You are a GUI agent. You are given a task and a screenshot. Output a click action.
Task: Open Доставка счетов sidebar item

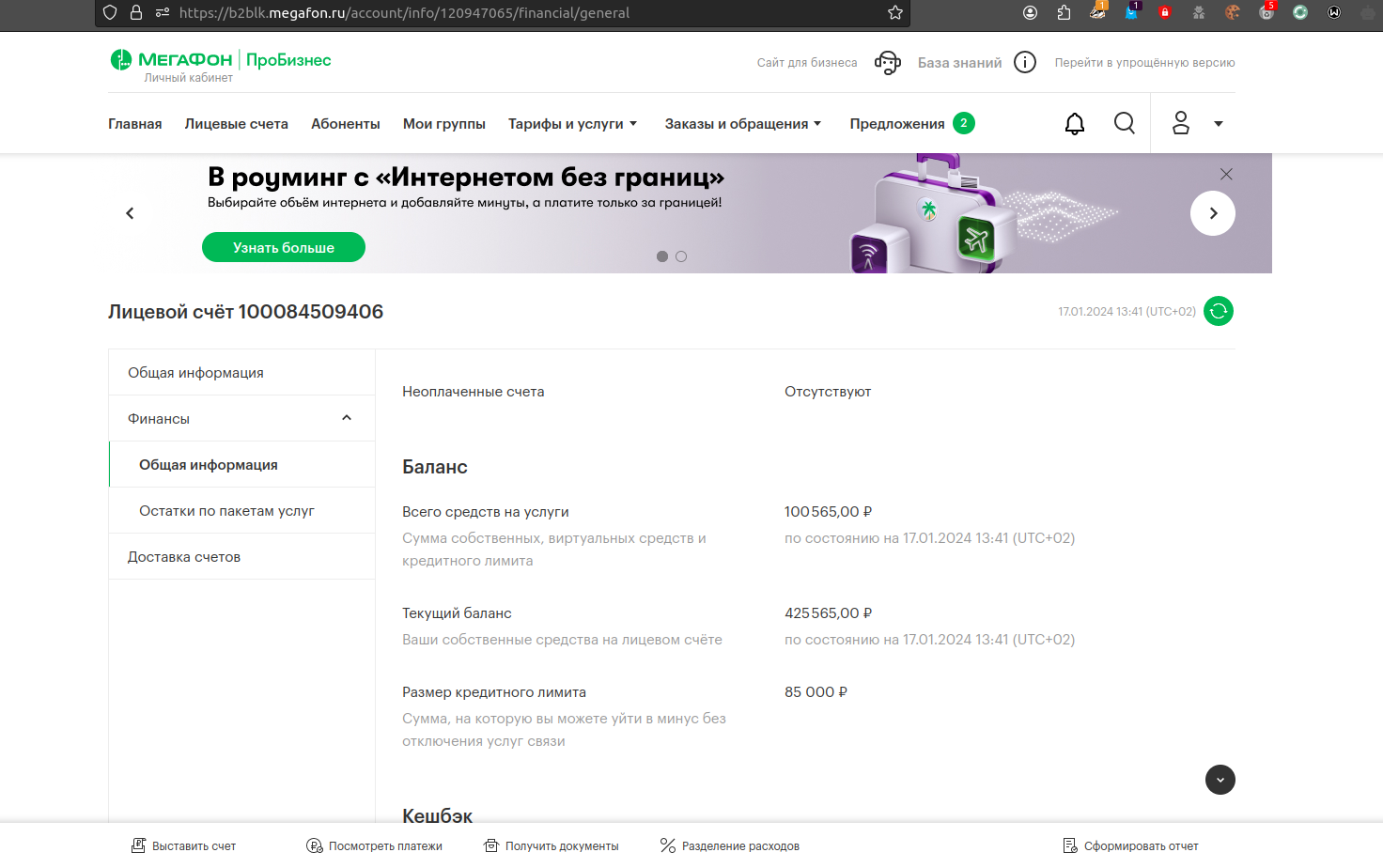pos(242,557)
